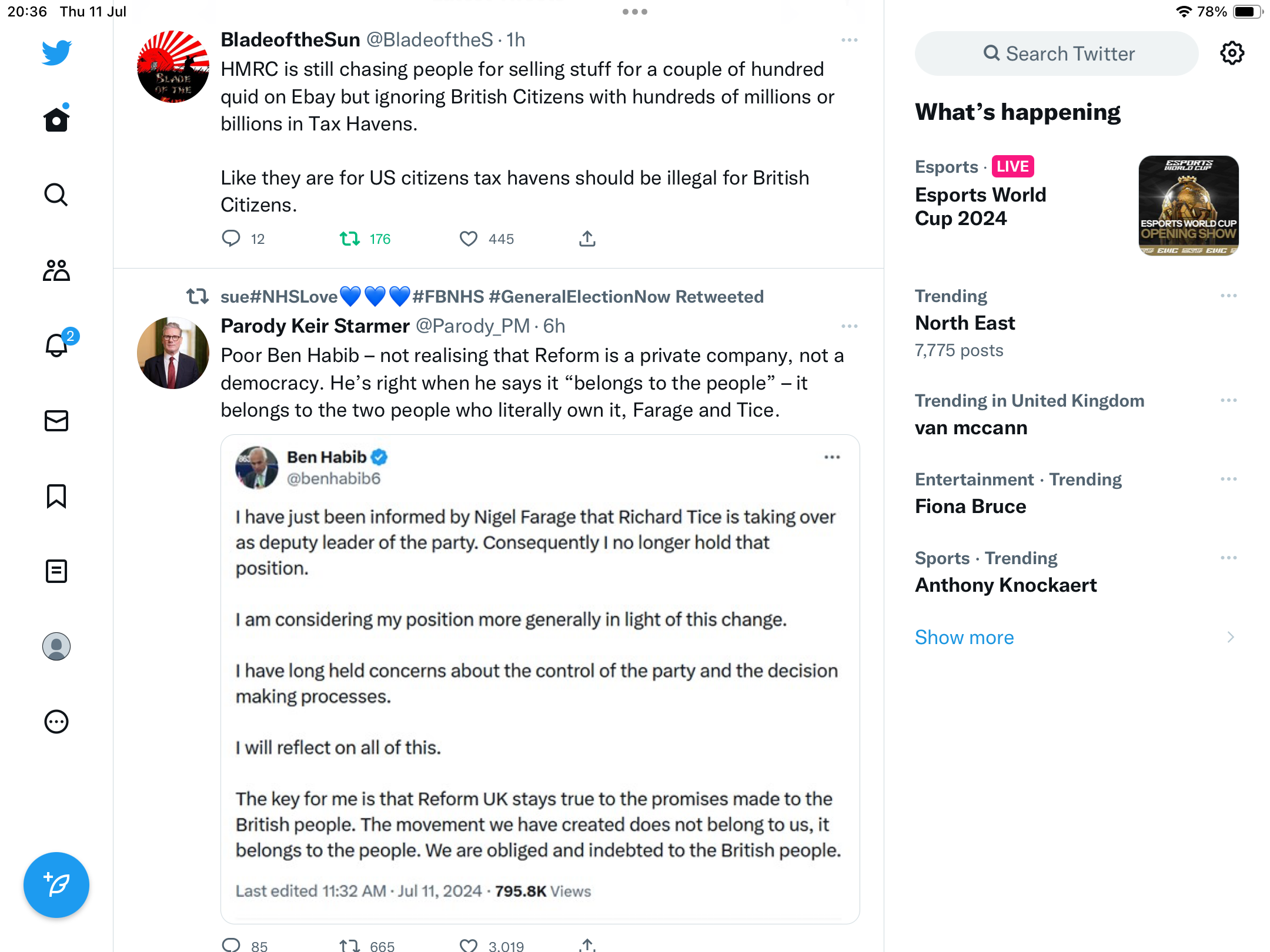
Task: Open the Explore search icon in sidebar
Action: click(56, 195)
